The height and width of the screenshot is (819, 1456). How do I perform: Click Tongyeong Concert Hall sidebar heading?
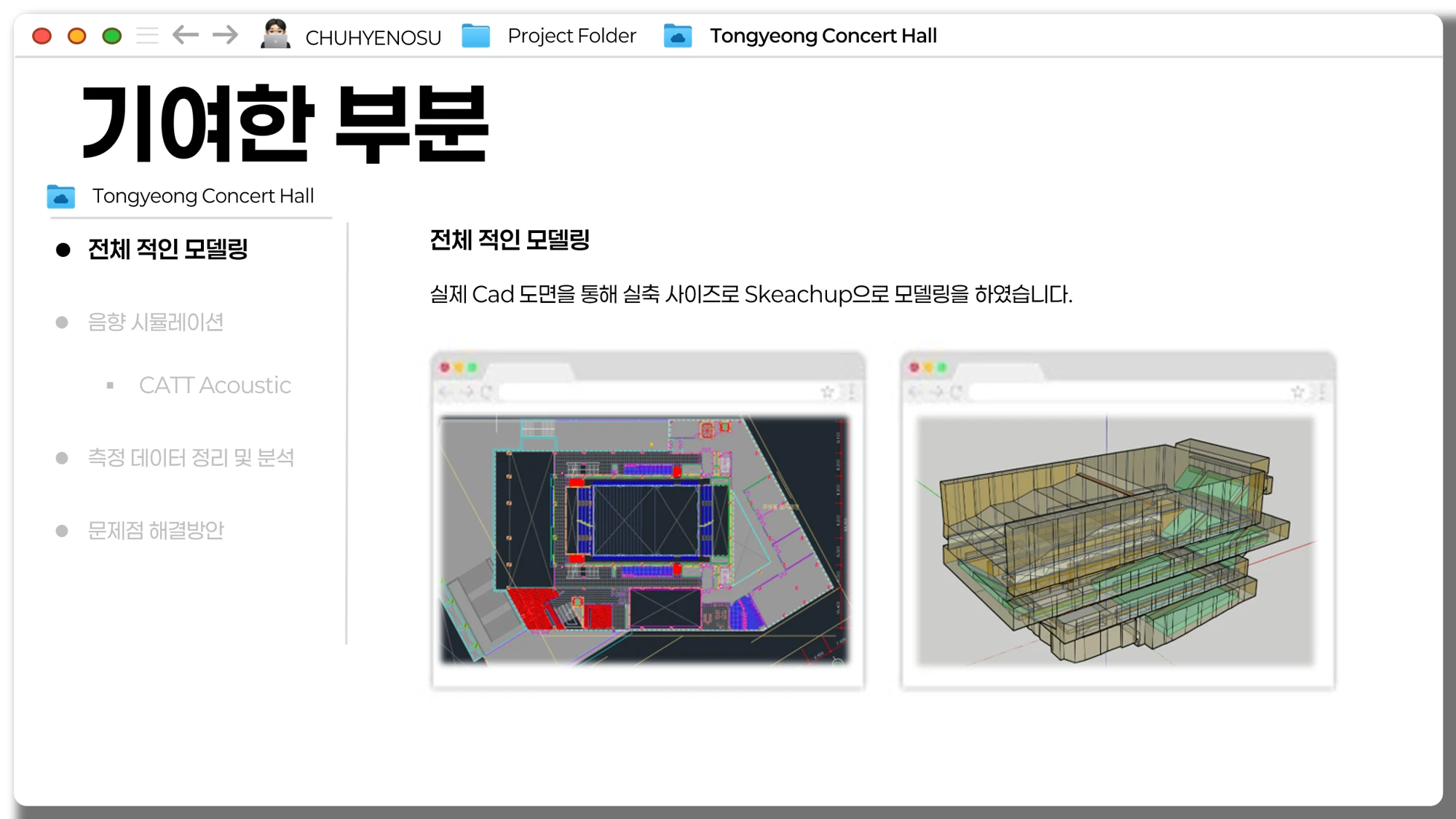point(203,196)
